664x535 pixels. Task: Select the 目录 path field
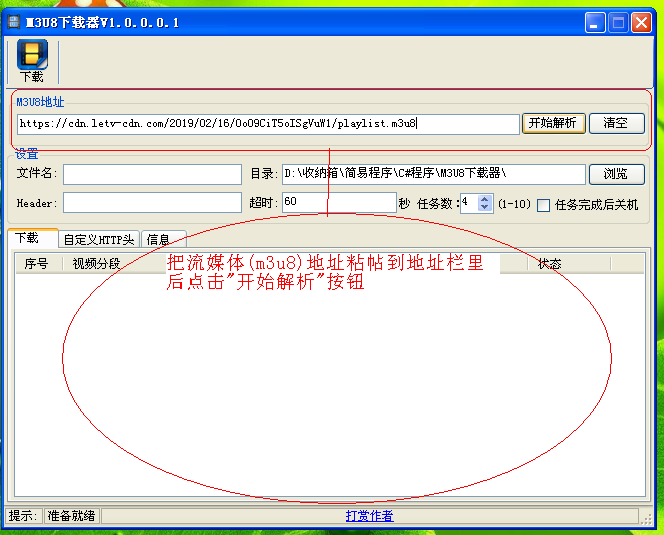coord(432,174)
